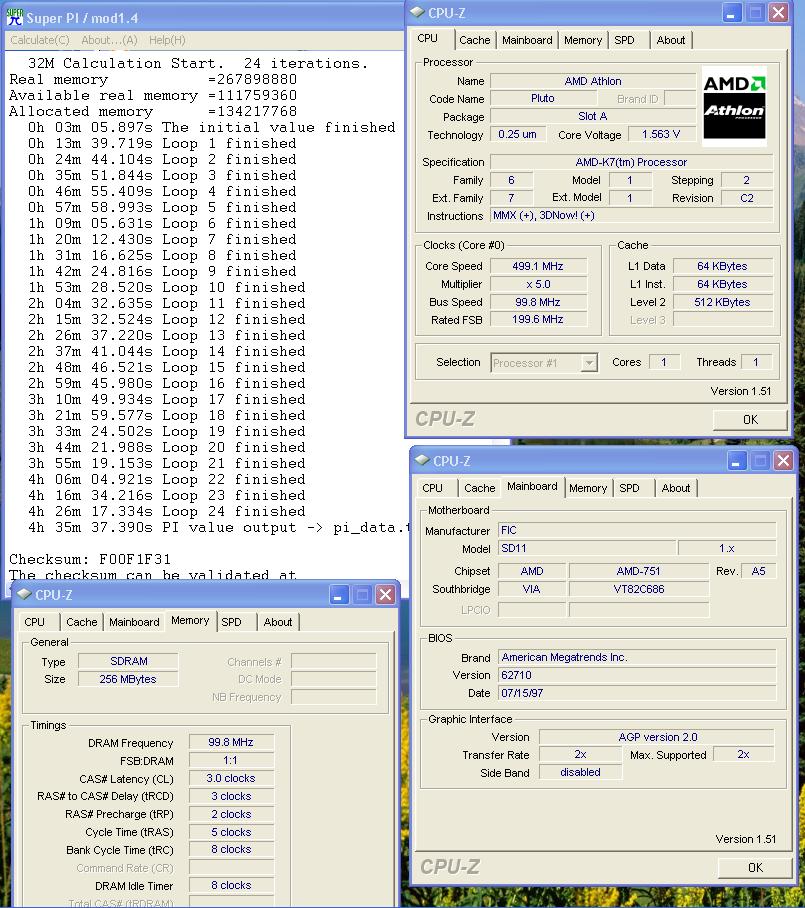This screenshot has height=908, width=805.
Task: Open the Help(H) menu in Super PI
Action: [x=167, y=40]
